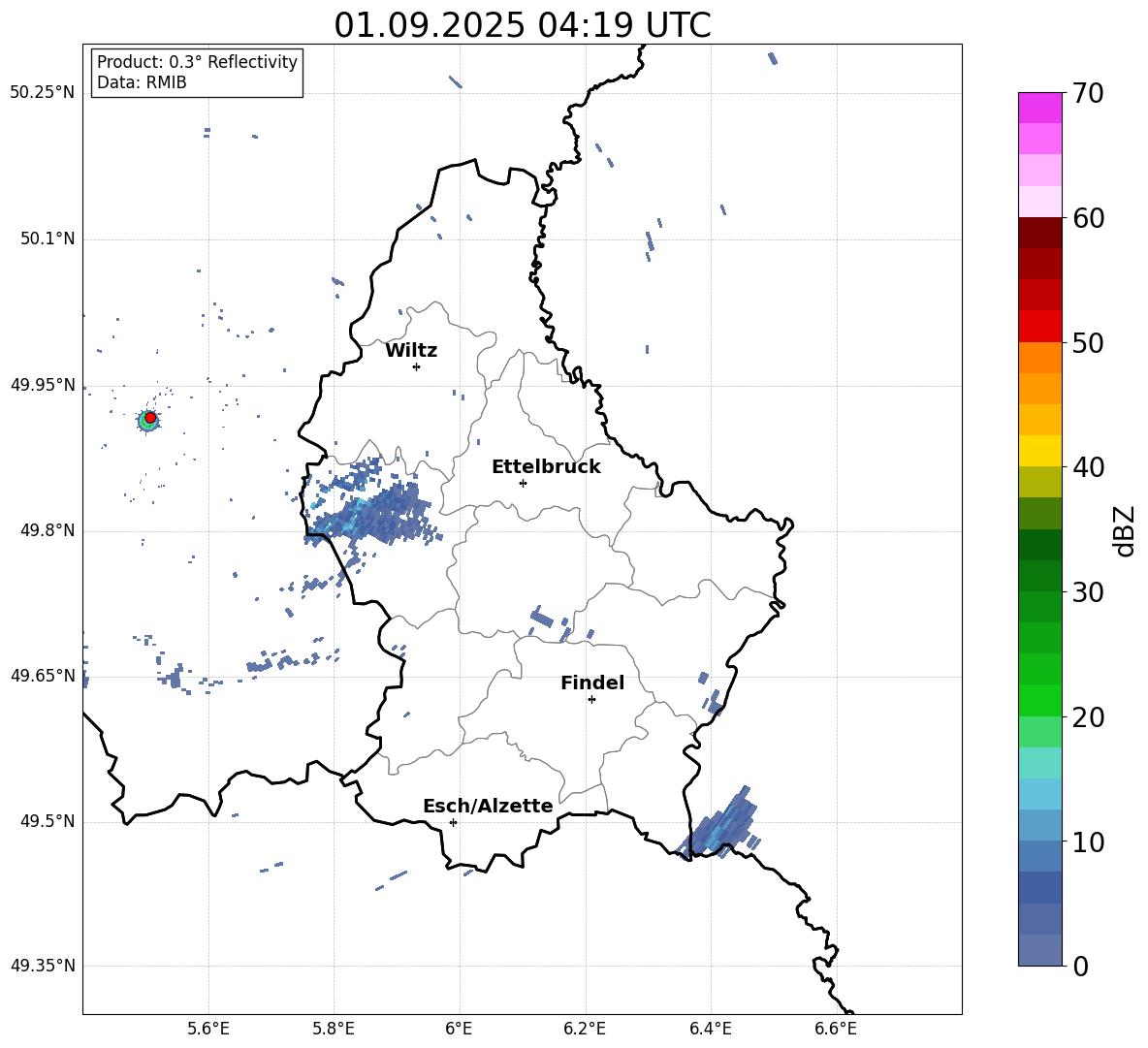Click the dBZ colorbar axis label
The image size is (1148, 1048).
pos(1126,530)
